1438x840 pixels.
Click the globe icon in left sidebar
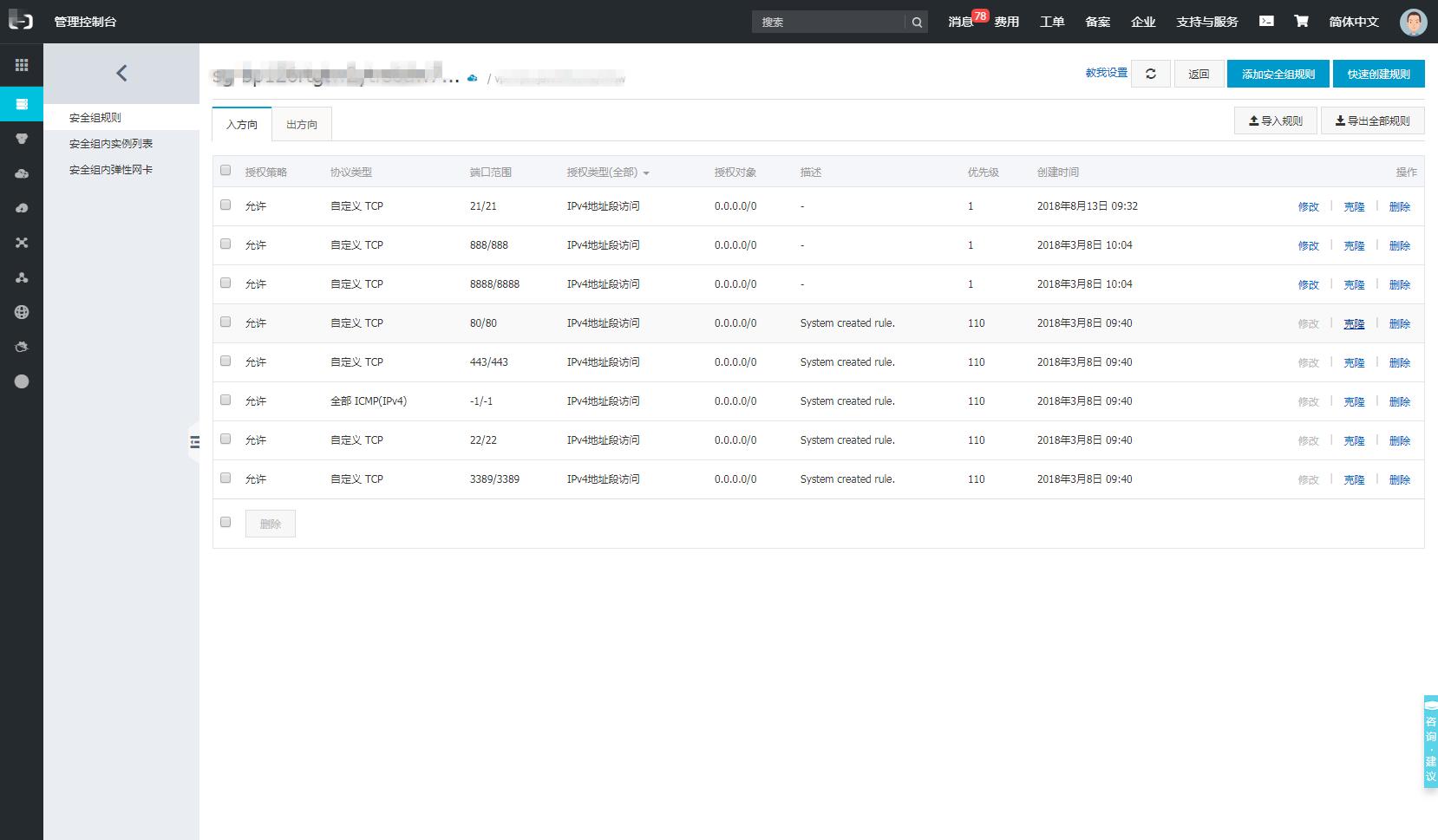click(22, 312)
